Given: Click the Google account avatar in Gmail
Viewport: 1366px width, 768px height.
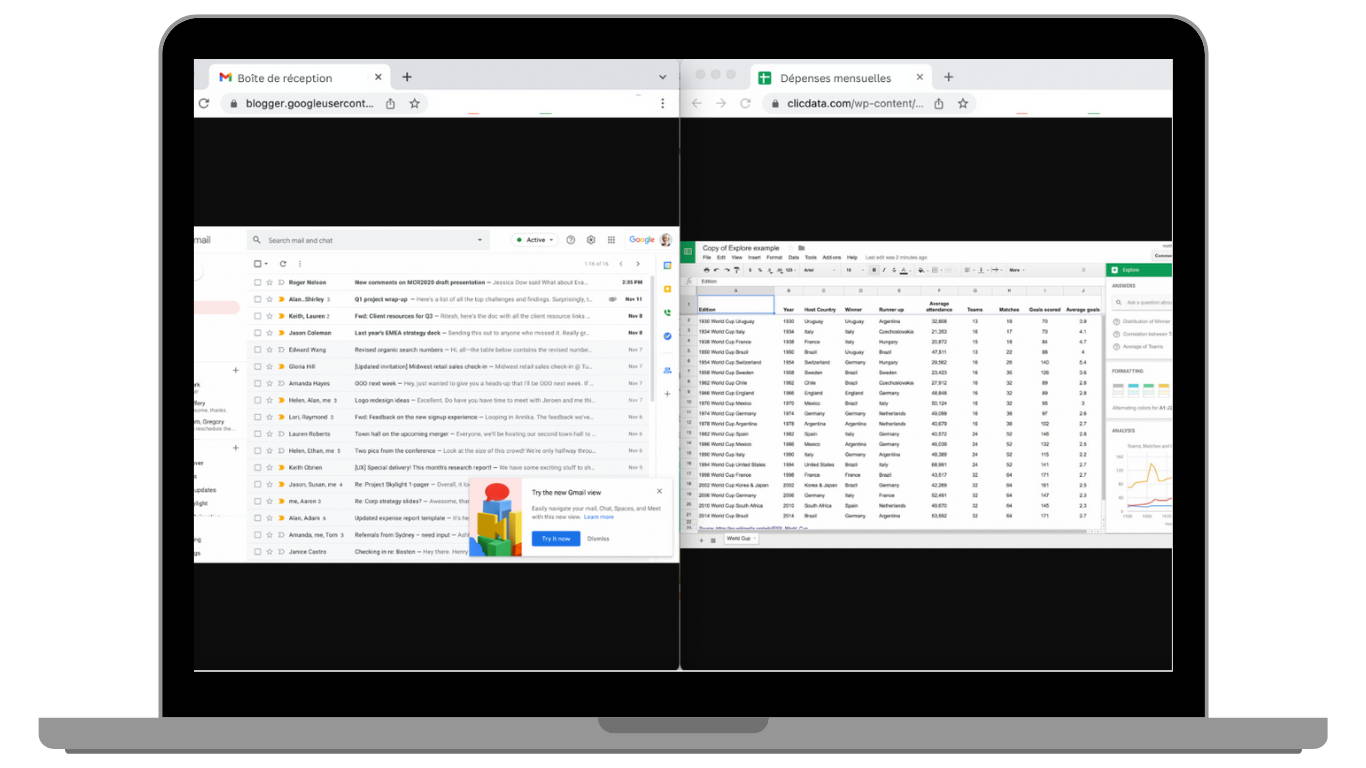Looking at the screenshot, I should (x=665, y=240).
